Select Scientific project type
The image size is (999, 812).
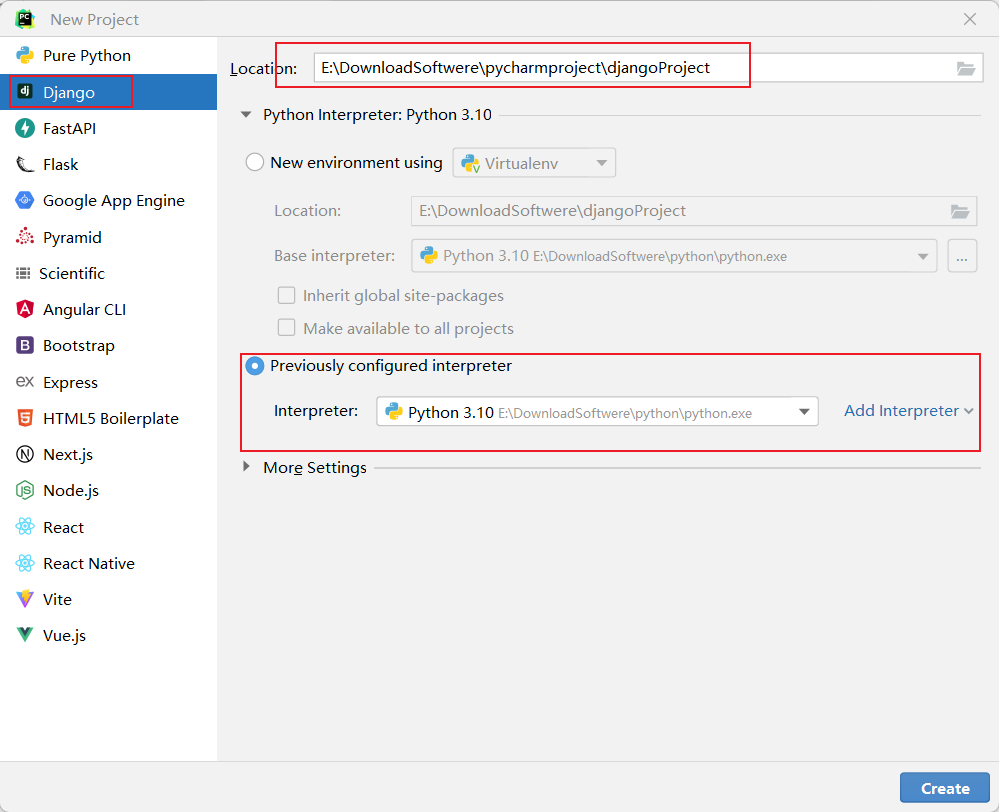(x=108, y=273)
